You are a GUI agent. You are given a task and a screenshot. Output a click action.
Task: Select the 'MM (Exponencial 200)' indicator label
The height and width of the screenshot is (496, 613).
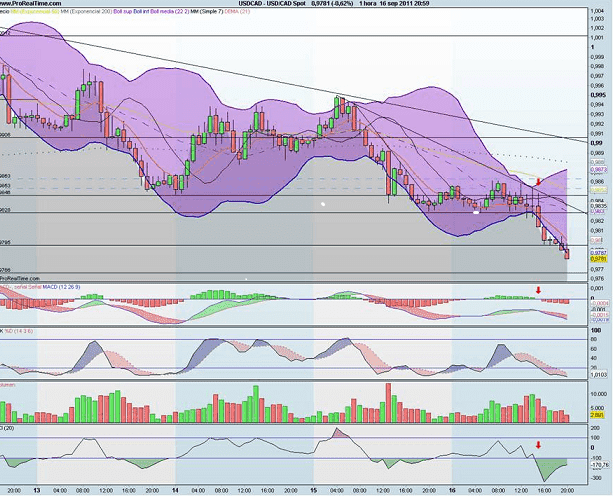point(86,12)
